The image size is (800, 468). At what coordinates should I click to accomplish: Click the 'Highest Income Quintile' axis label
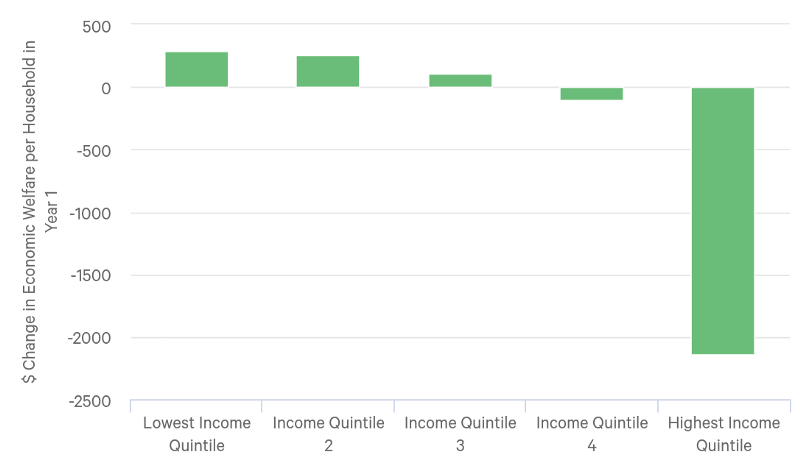(724, 434)
